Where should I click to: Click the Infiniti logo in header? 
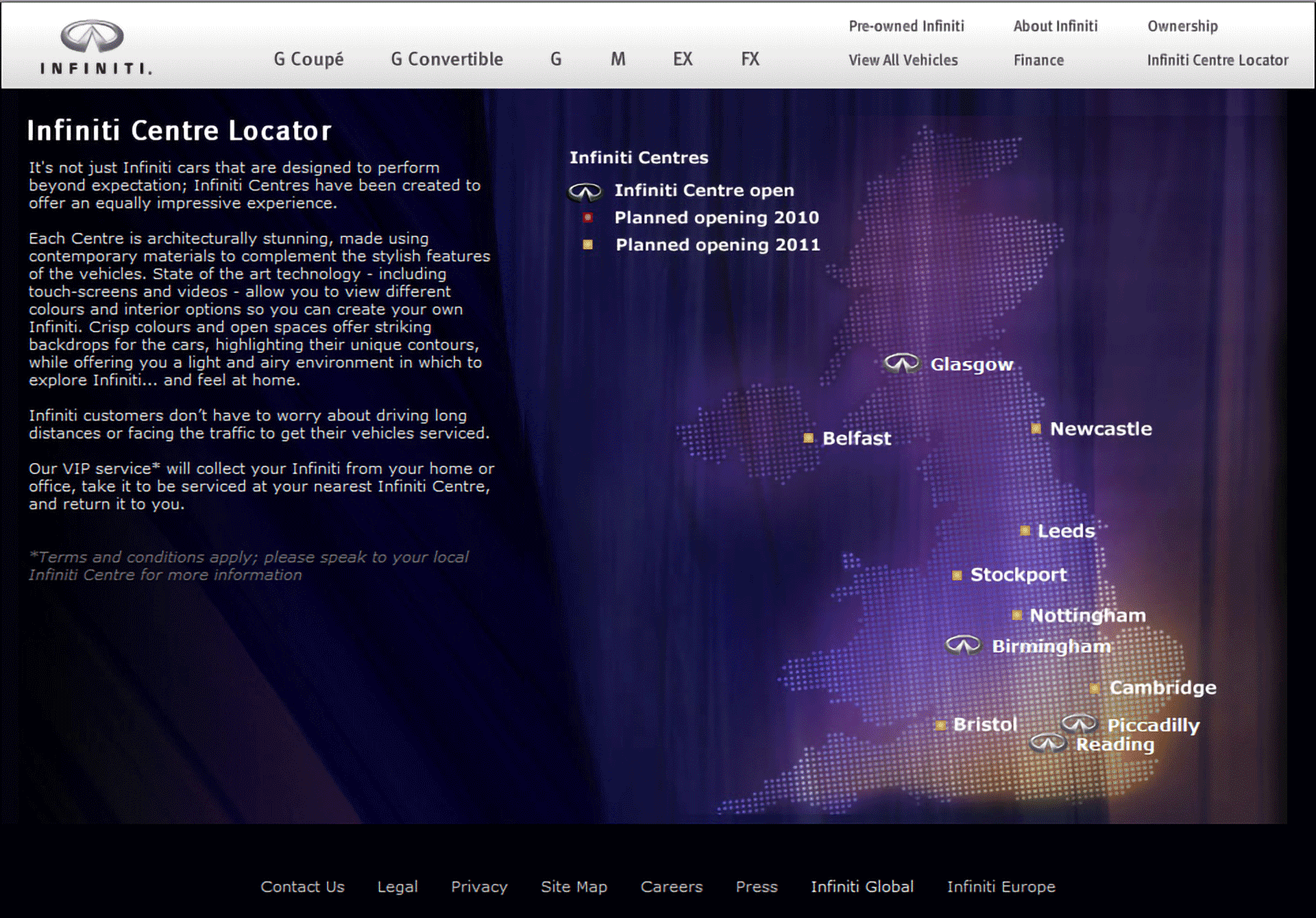(94, 47)
